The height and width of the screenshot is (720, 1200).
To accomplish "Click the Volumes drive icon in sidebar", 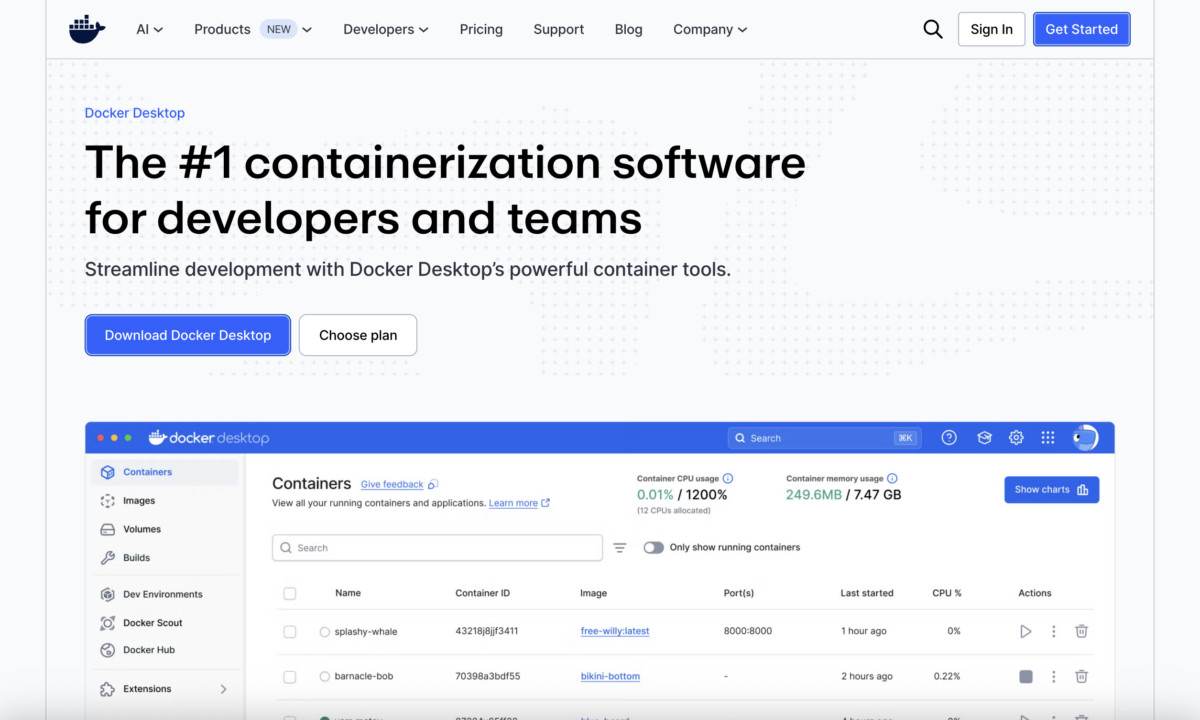I will [x=108, y=529].
